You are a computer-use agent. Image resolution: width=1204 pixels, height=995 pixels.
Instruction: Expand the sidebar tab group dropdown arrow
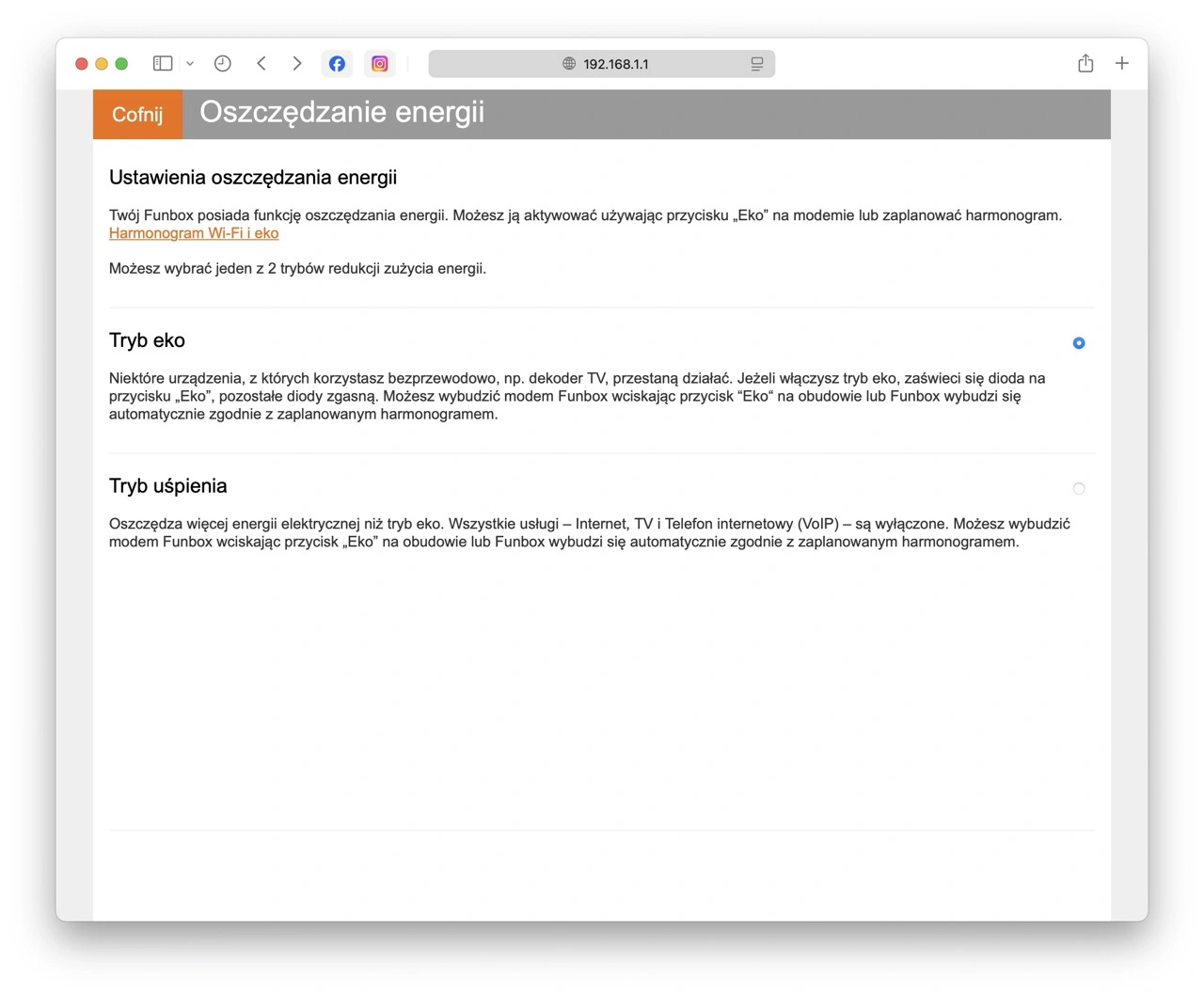pos(190,64)
